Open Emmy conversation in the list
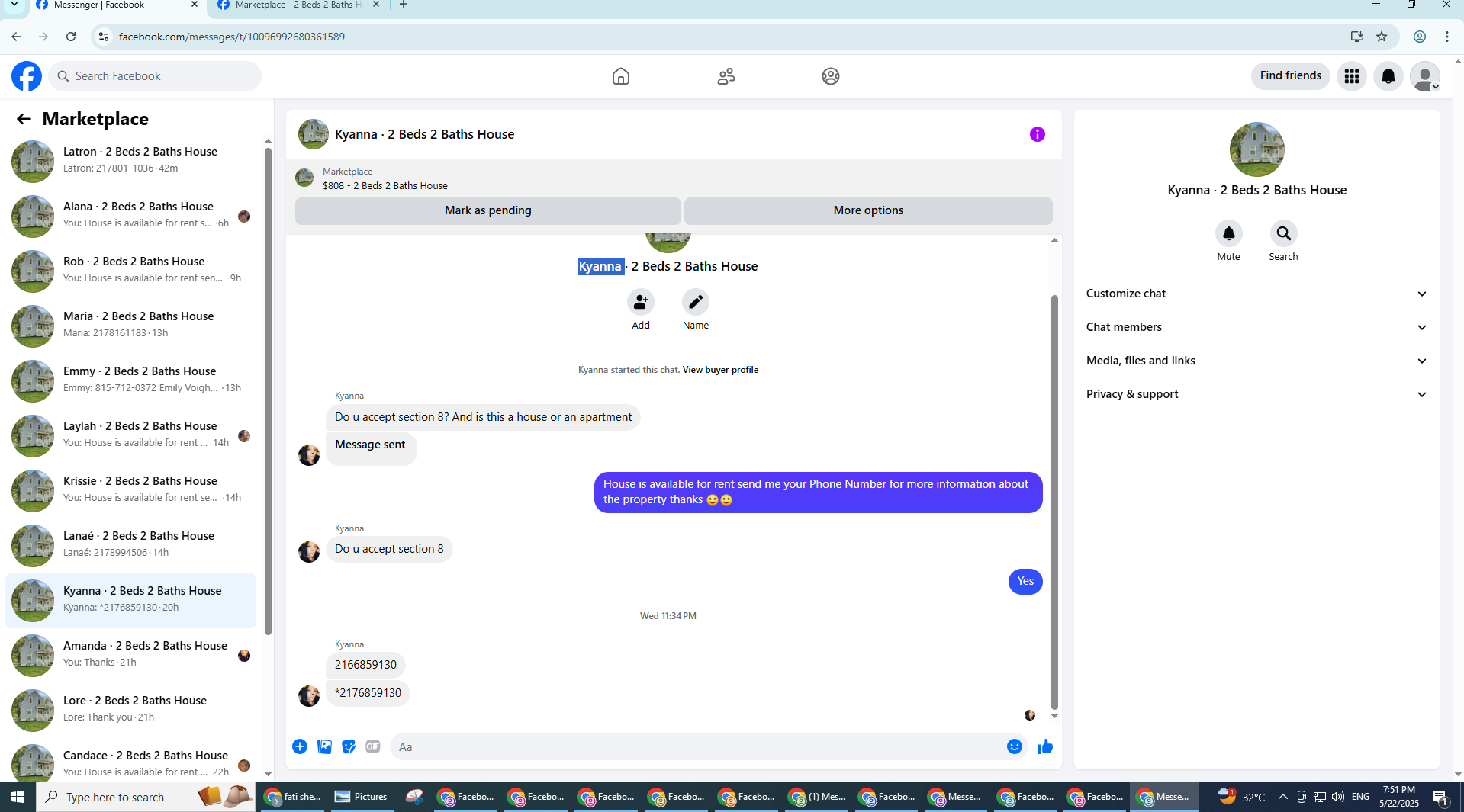Viewport: 1464px width, 812px height. coord(131,380)
